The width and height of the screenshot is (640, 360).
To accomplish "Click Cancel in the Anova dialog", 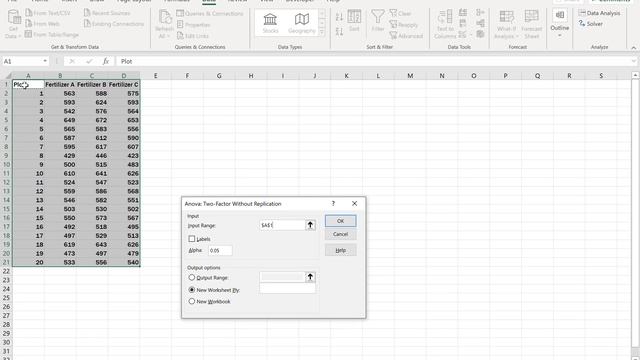I will tap(340, 234).
